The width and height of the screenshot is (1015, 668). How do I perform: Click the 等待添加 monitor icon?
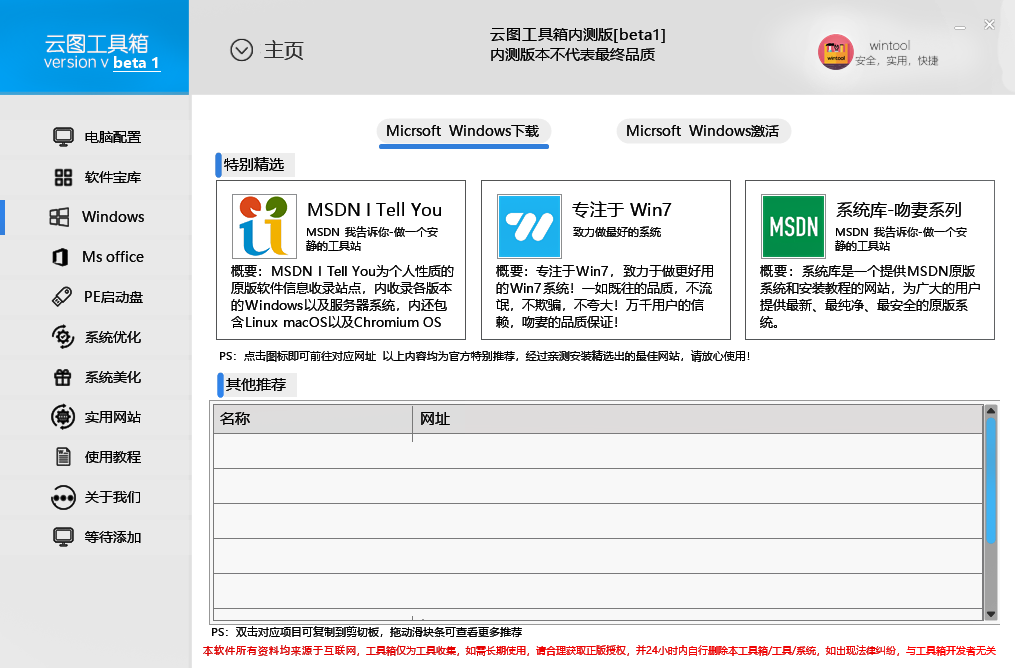click(63, 537)
